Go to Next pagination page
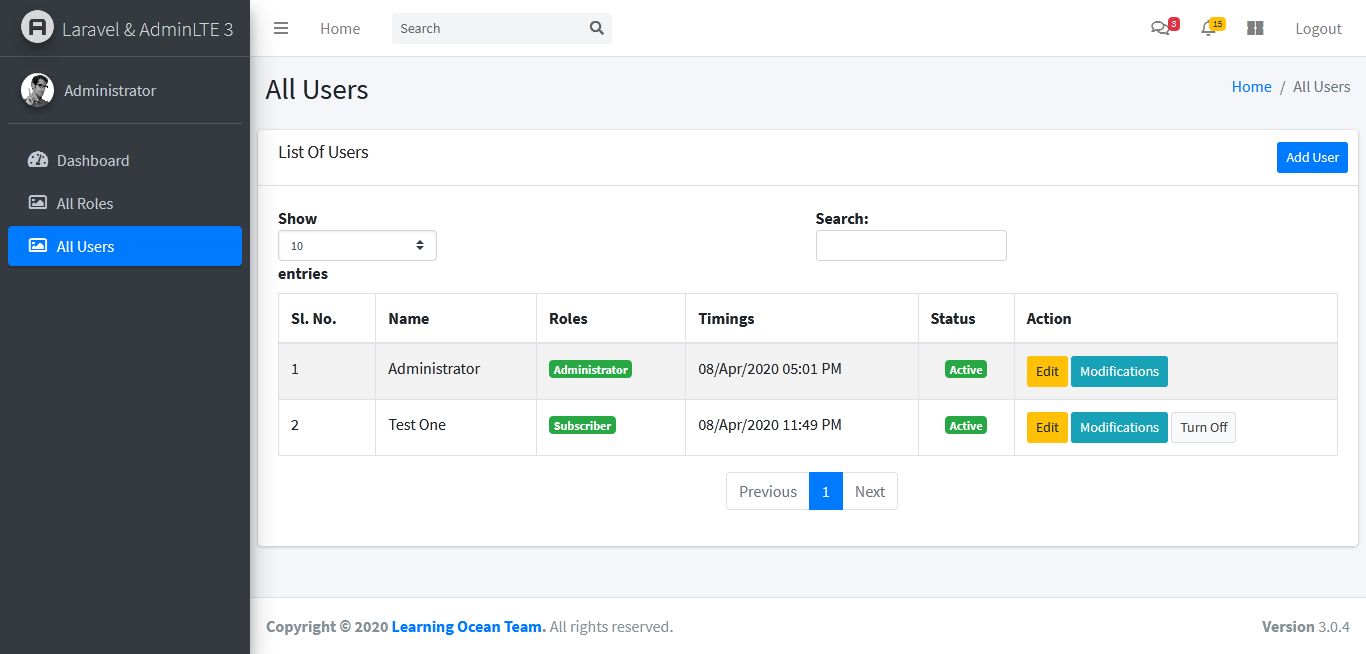The height and width of the screenshot is (654, 1366). 870,491
